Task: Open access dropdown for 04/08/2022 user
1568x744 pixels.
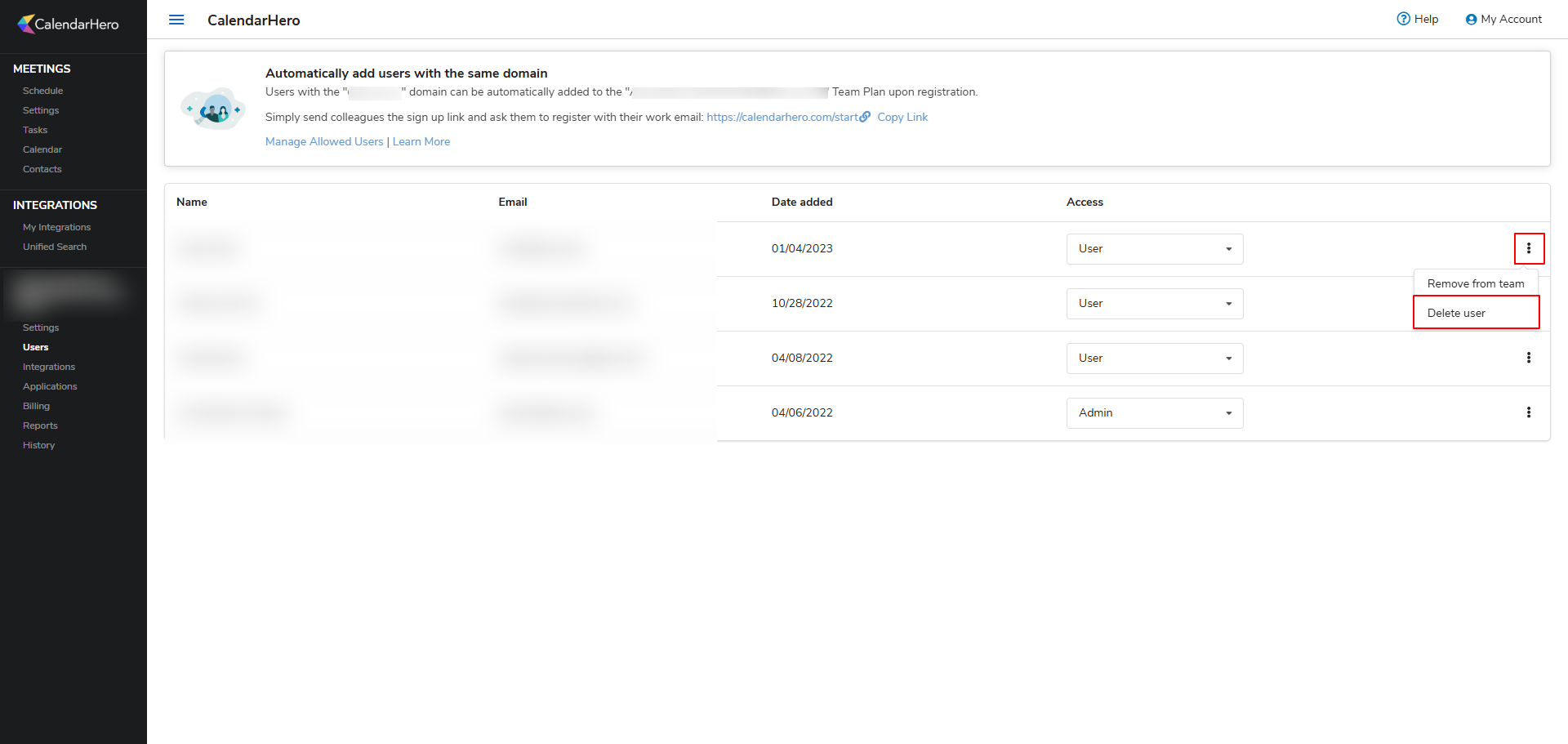Action: coord(1155,359)
